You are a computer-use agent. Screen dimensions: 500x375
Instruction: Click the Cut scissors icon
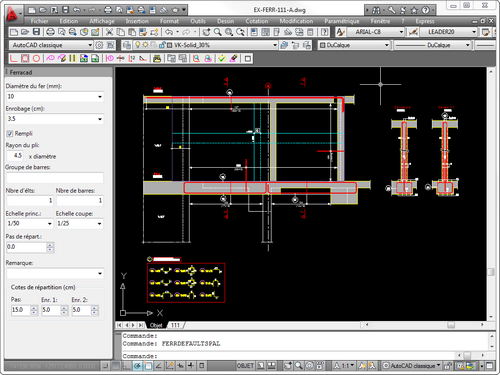coord(109,32)
